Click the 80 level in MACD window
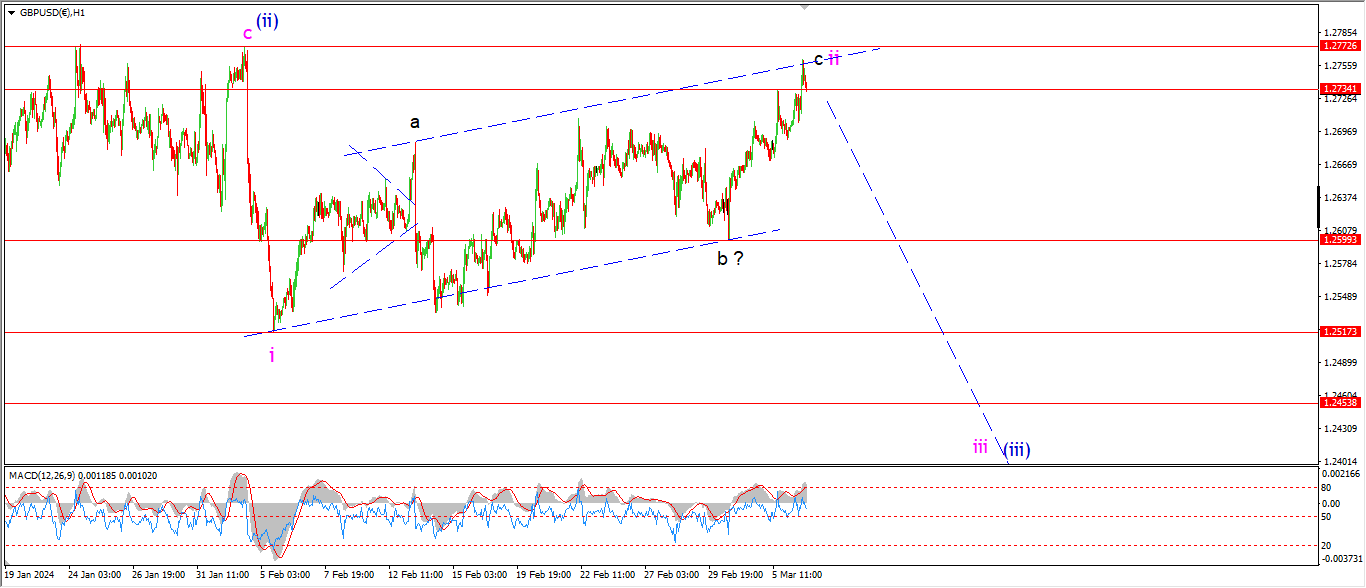 coord(1326,488)
